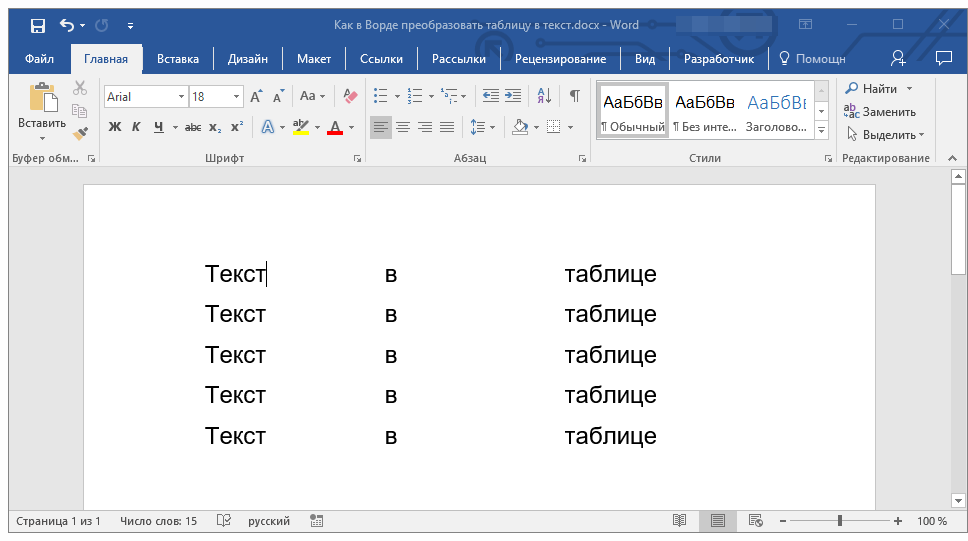The height and width of the screenshot is (541, 968).
Task: Open the Arial font name dropdown
Action: pyautogui.click(x=181, y=97)
